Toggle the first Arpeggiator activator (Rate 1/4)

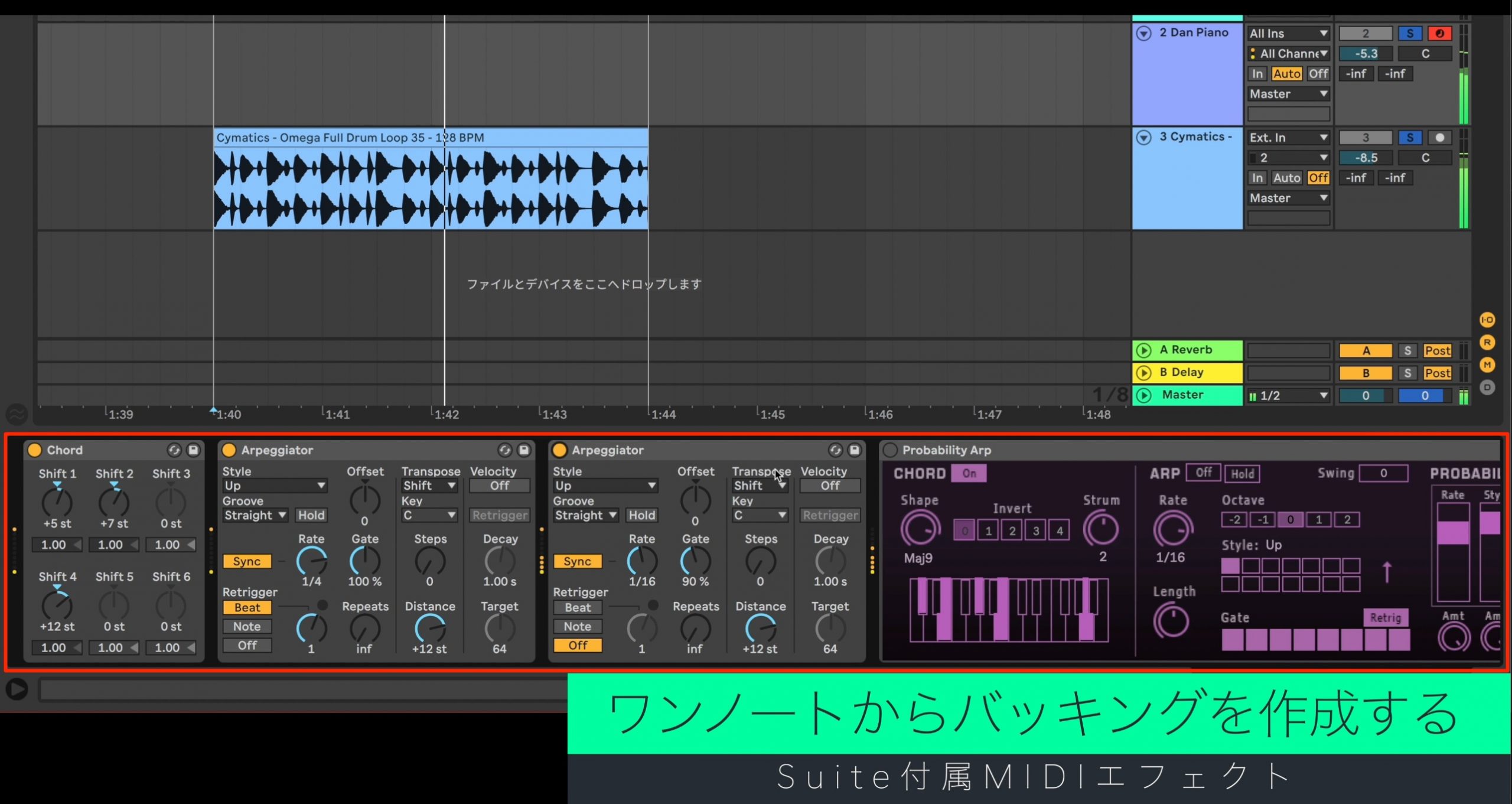pos(229,450)
